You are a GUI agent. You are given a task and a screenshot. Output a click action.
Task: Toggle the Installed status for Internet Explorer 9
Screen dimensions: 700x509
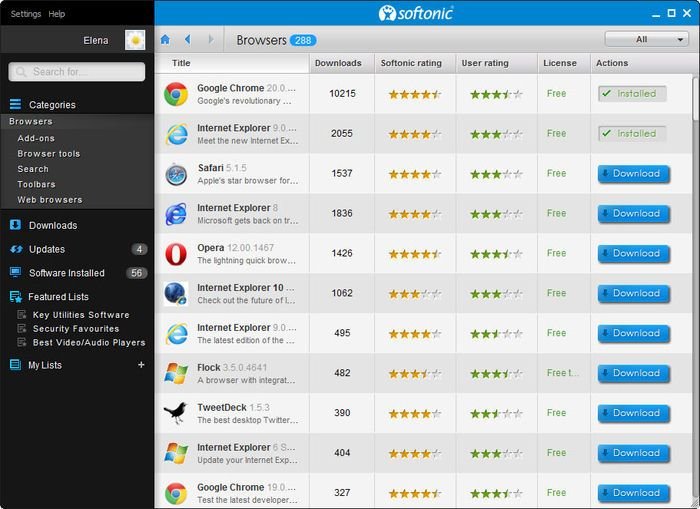(631, 134)
